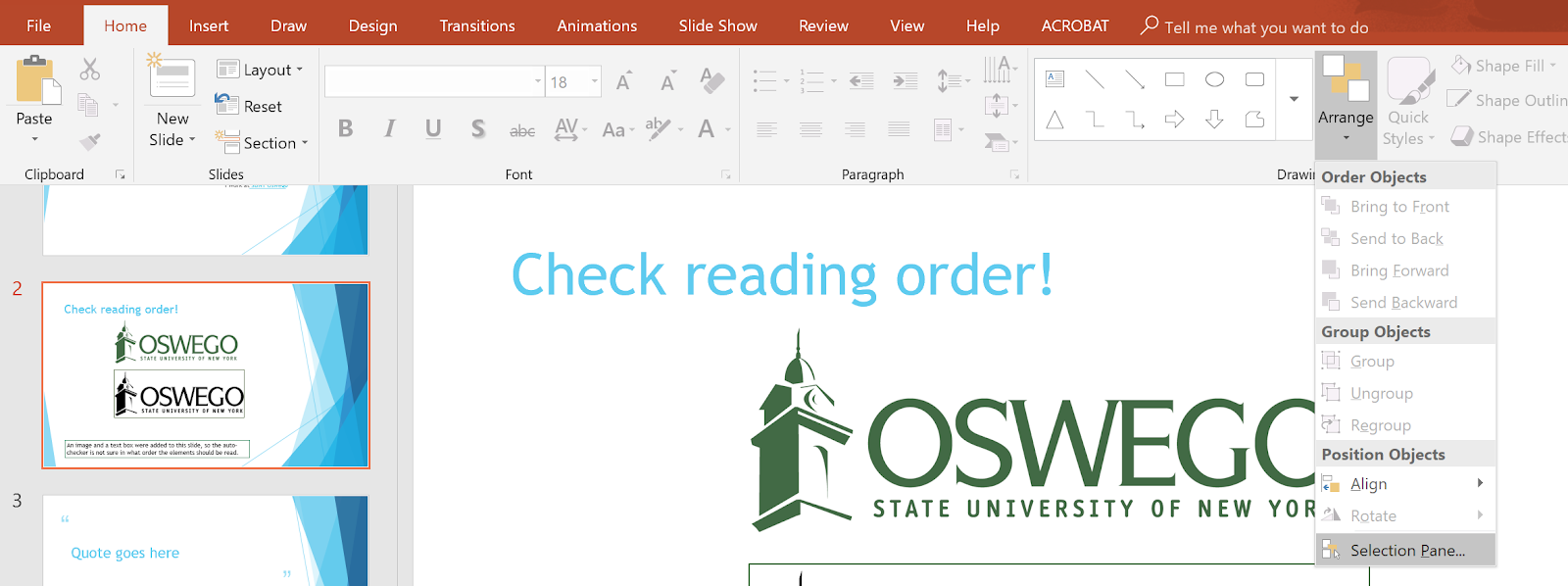Viewport: 1568px width, 586px height.
Task: Click the Increase Font Size icon
Action: click(x=623, y=81)
